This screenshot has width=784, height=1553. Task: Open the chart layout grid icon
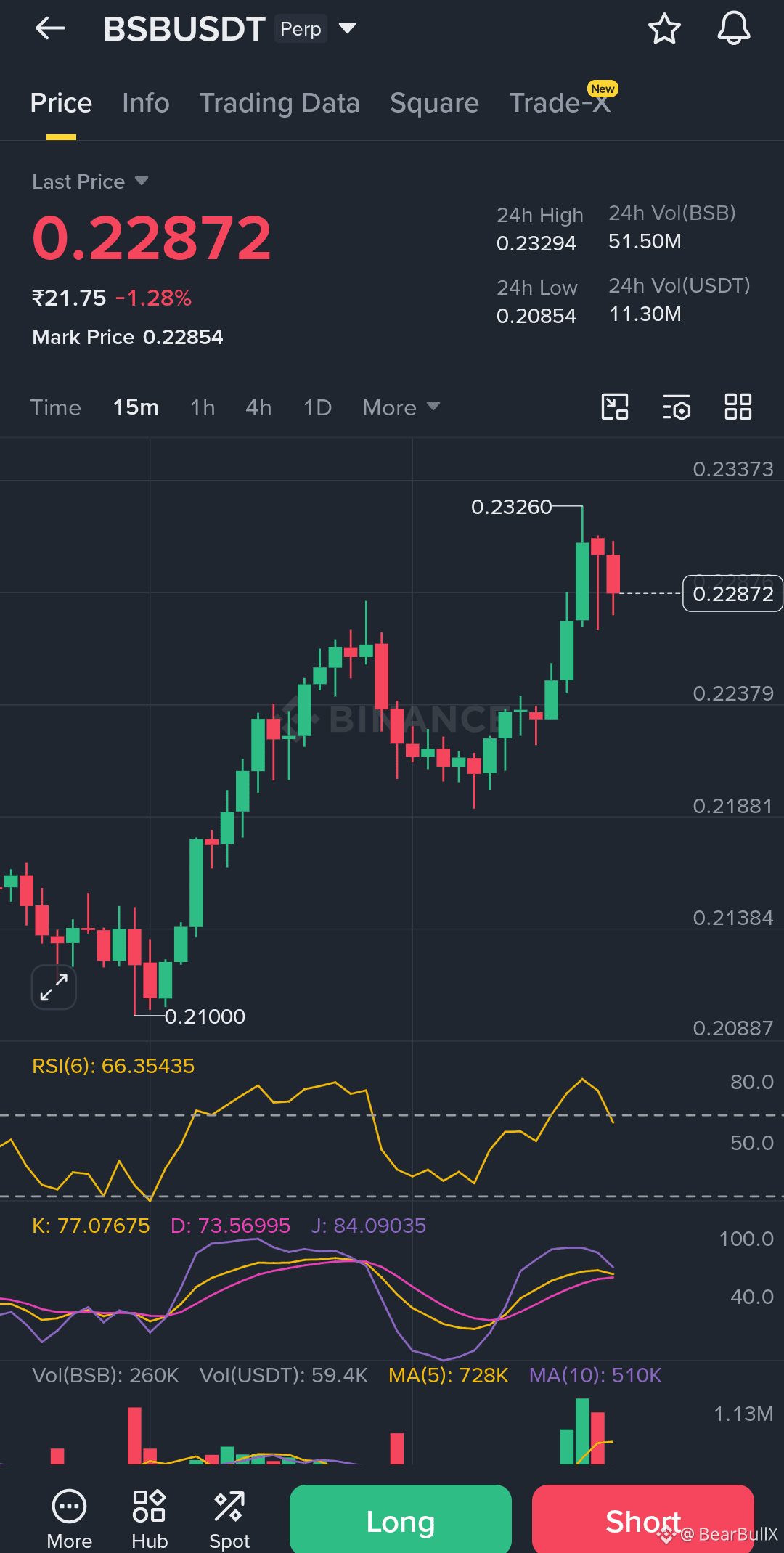pos(738,407)
